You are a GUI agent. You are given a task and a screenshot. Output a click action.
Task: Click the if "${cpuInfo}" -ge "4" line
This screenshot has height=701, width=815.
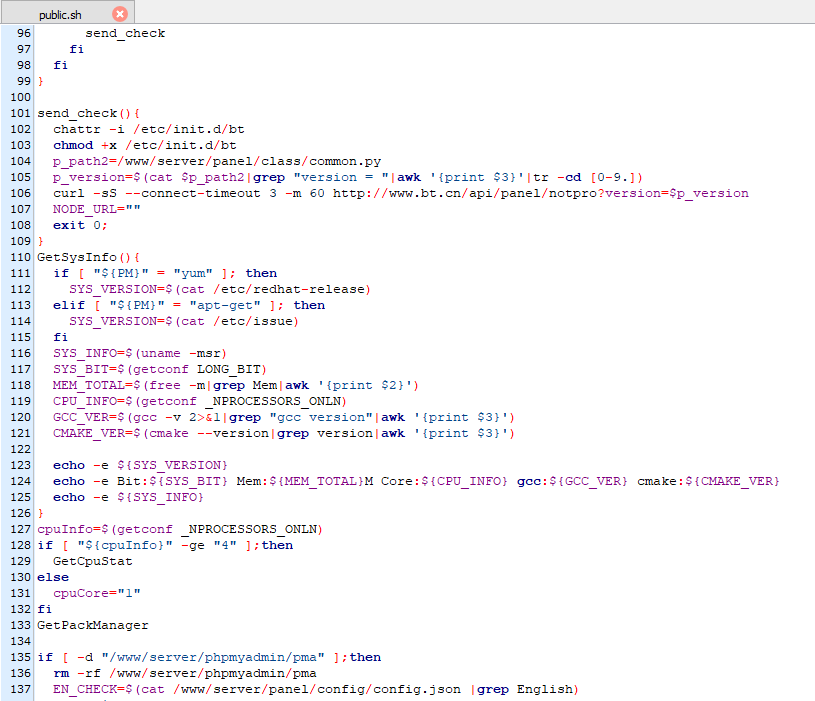165,546
